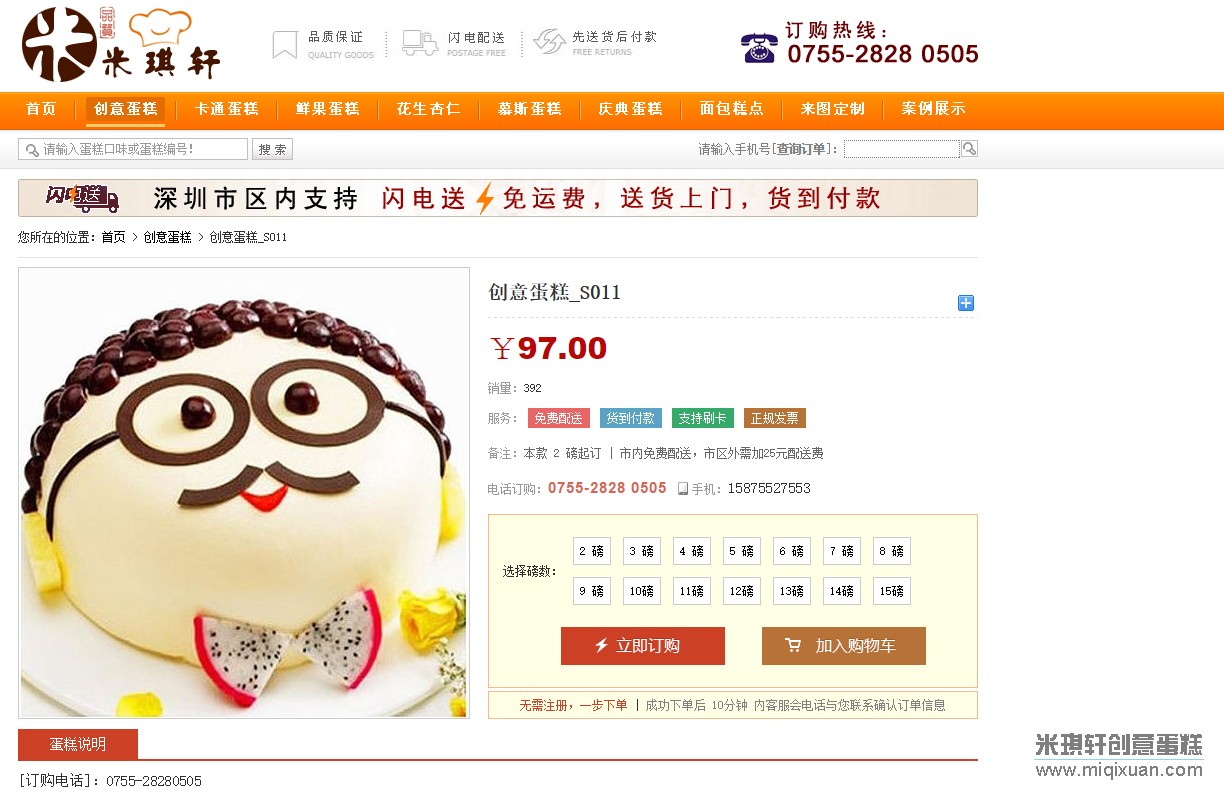Open the 创意蛋糕 breadcrumb link
Screen dimensions: 1224x801
(167, 237)
